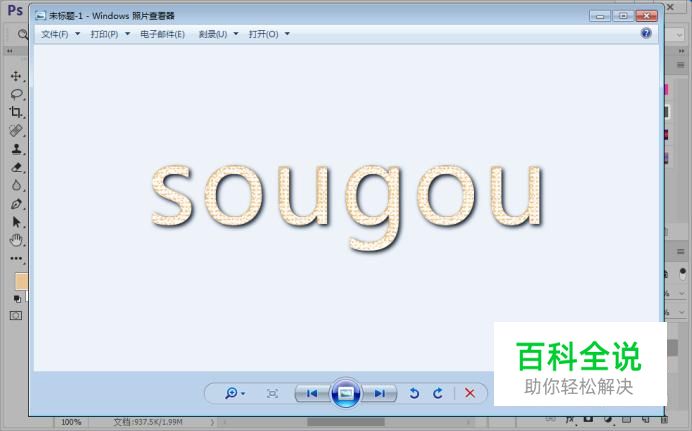
Task: Activate the Eraser tool in Photoshop
Action: click(x=16, y=167)
